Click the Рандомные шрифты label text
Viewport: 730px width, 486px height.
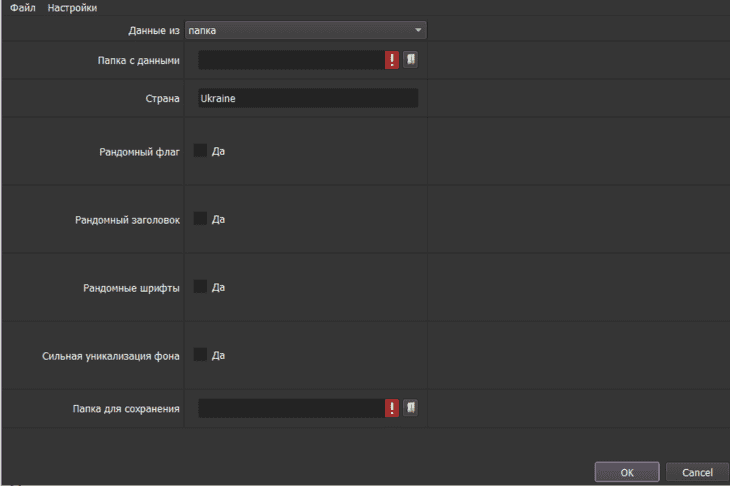click(x=131, y=288)
